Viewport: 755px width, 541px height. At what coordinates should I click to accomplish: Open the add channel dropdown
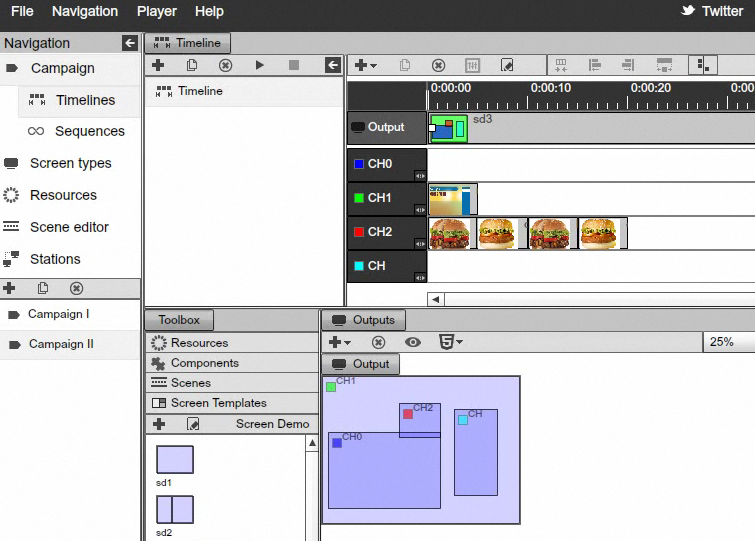365,65
